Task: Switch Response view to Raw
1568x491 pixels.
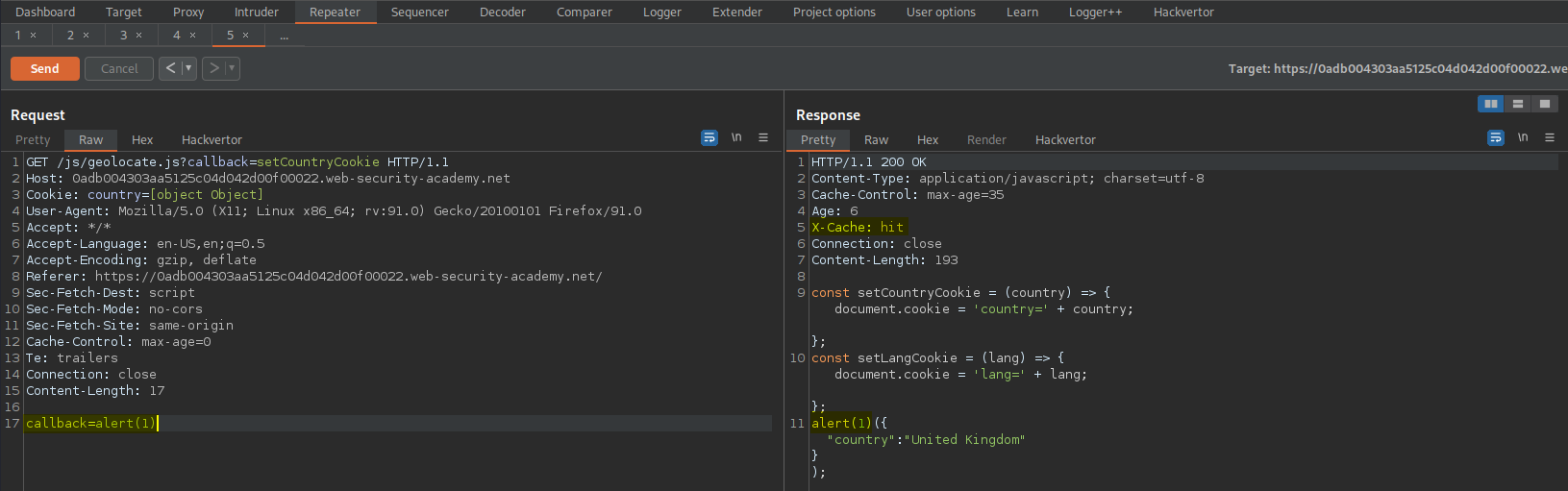Action: coord(877,139)
